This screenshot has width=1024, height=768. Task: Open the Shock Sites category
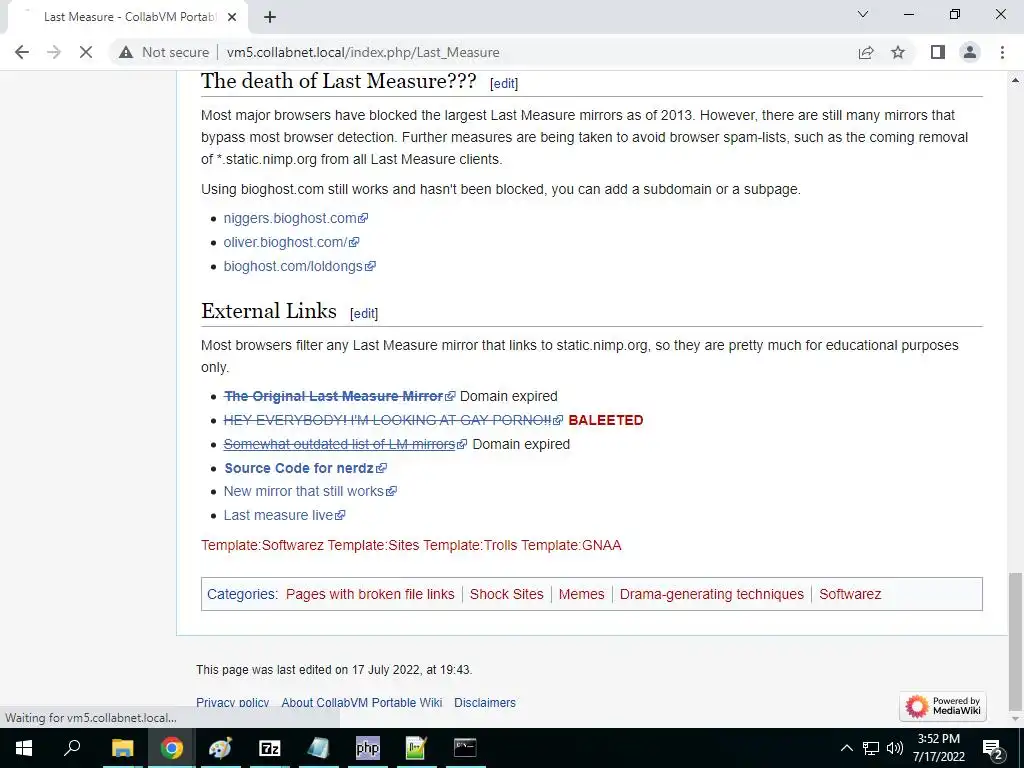click(506, 594)
